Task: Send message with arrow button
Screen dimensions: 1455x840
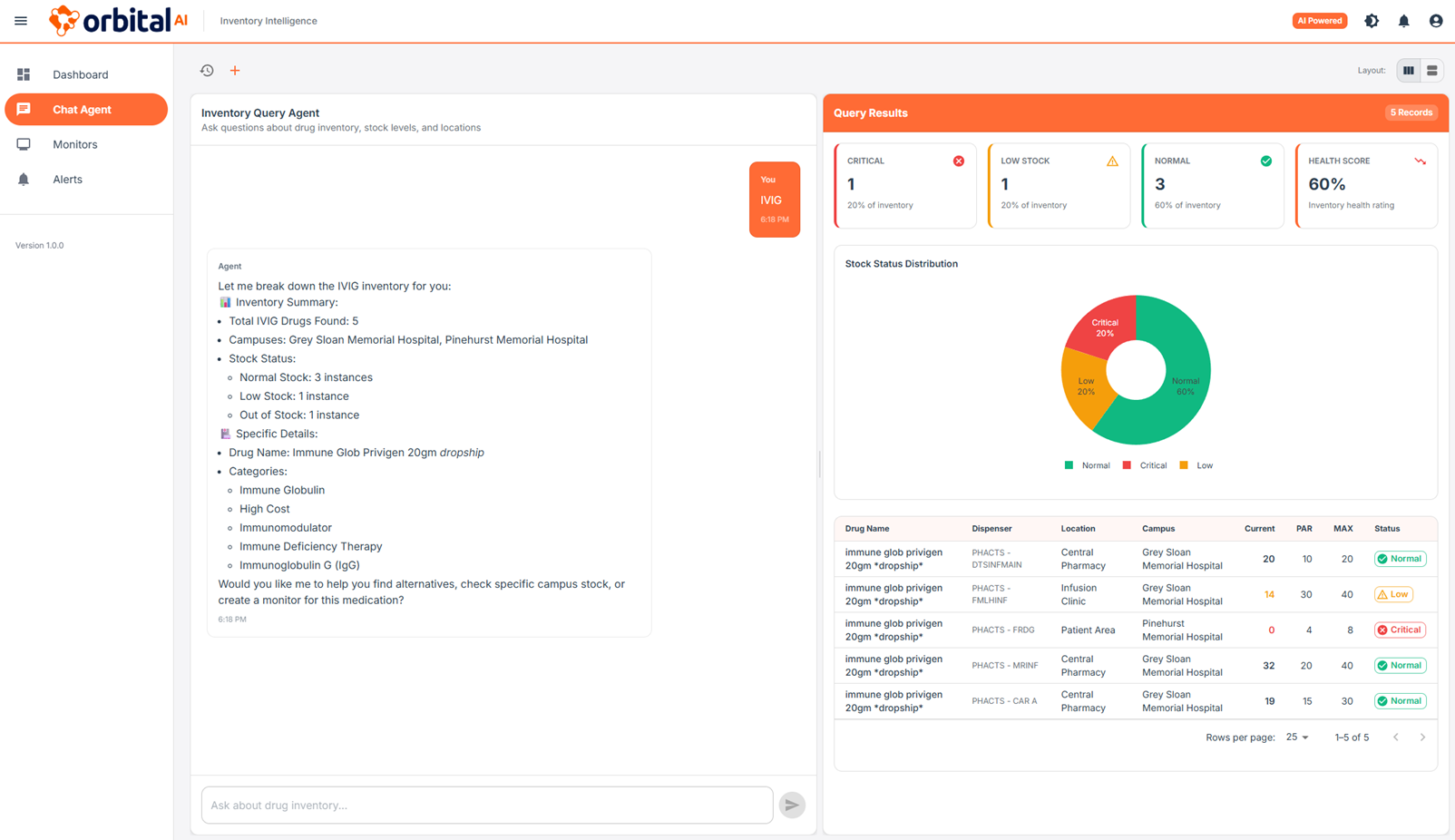Action: point(791,805)
